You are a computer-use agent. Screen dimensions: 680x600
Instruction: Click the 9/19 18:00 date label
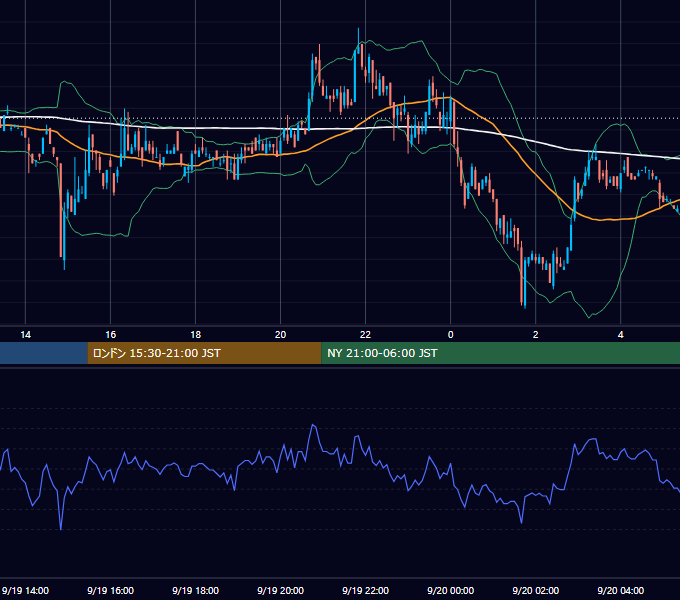196,590
